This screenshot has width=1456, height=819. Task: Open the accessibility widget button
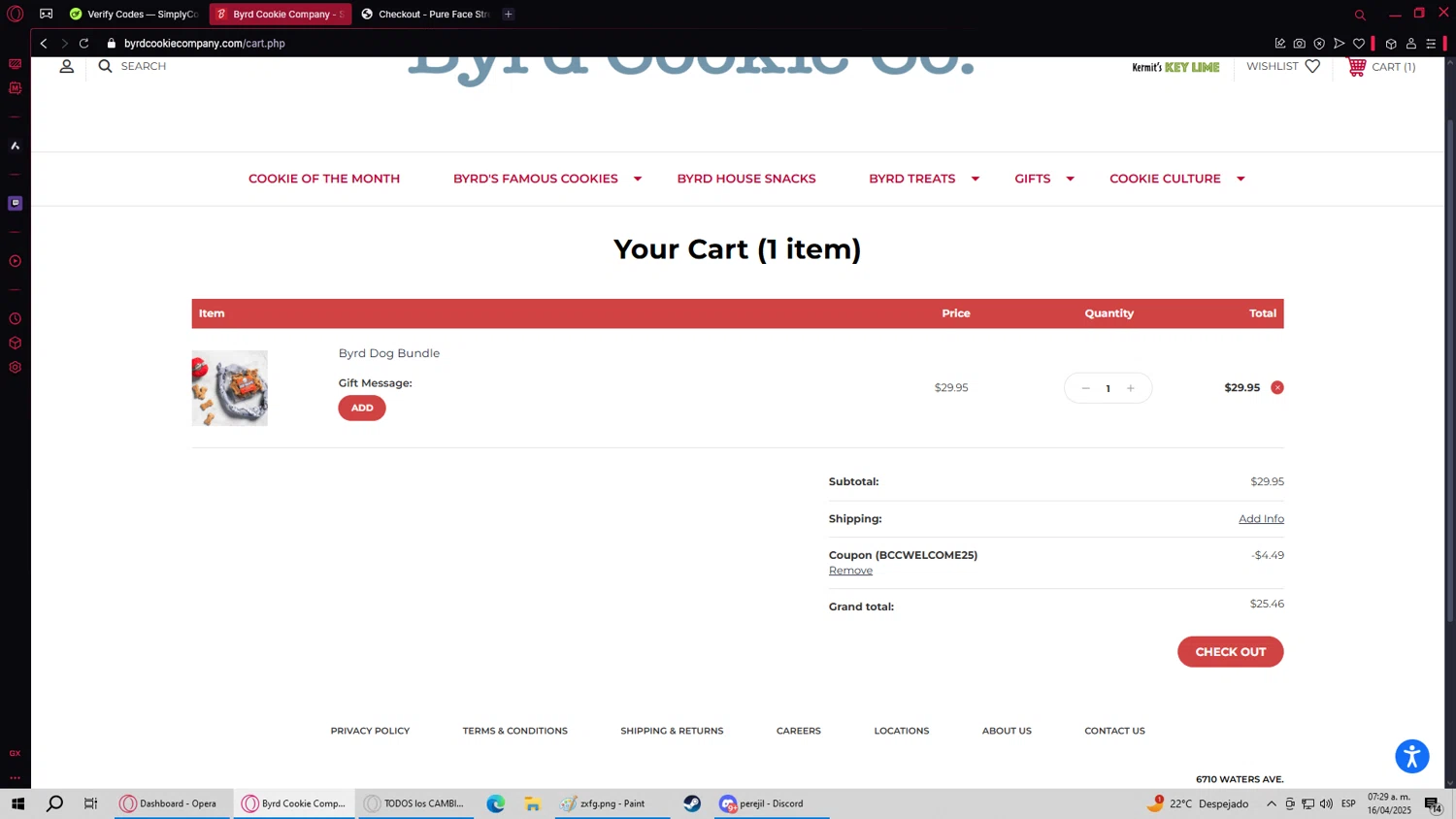(1412, 756)
